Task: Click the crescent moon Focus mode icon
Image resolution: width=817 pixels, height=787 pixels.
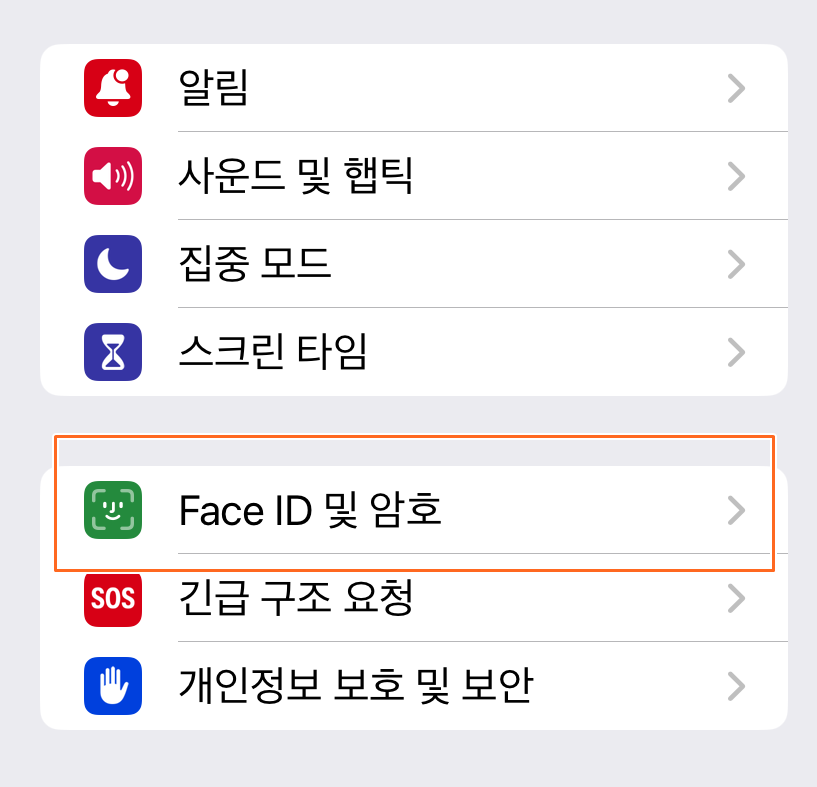Action: pyautogui.click(x=112, y=264)
